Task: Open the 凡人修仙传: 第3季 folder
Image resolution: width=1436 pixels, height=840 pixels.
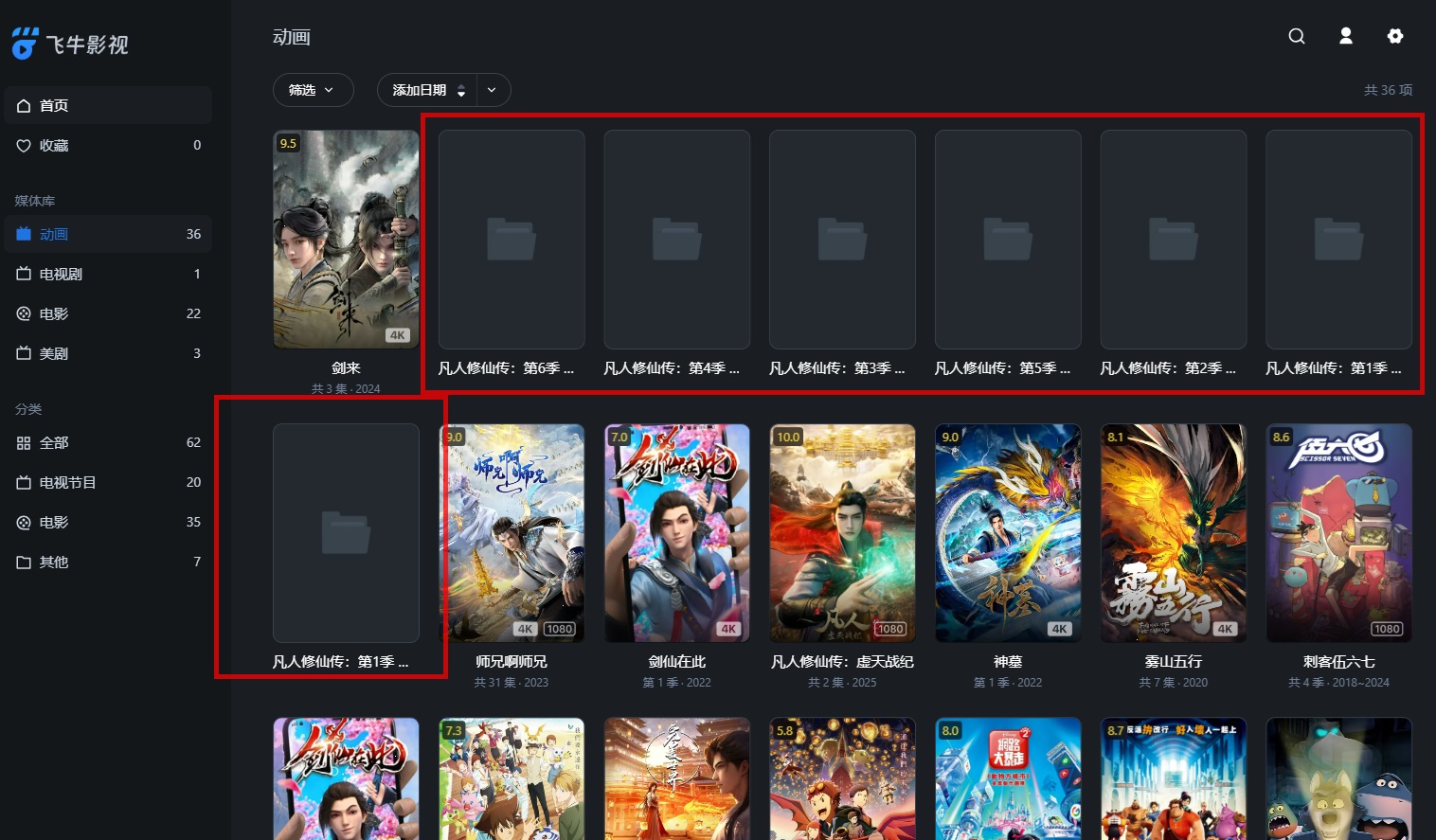Action: [x=842, y=240]
